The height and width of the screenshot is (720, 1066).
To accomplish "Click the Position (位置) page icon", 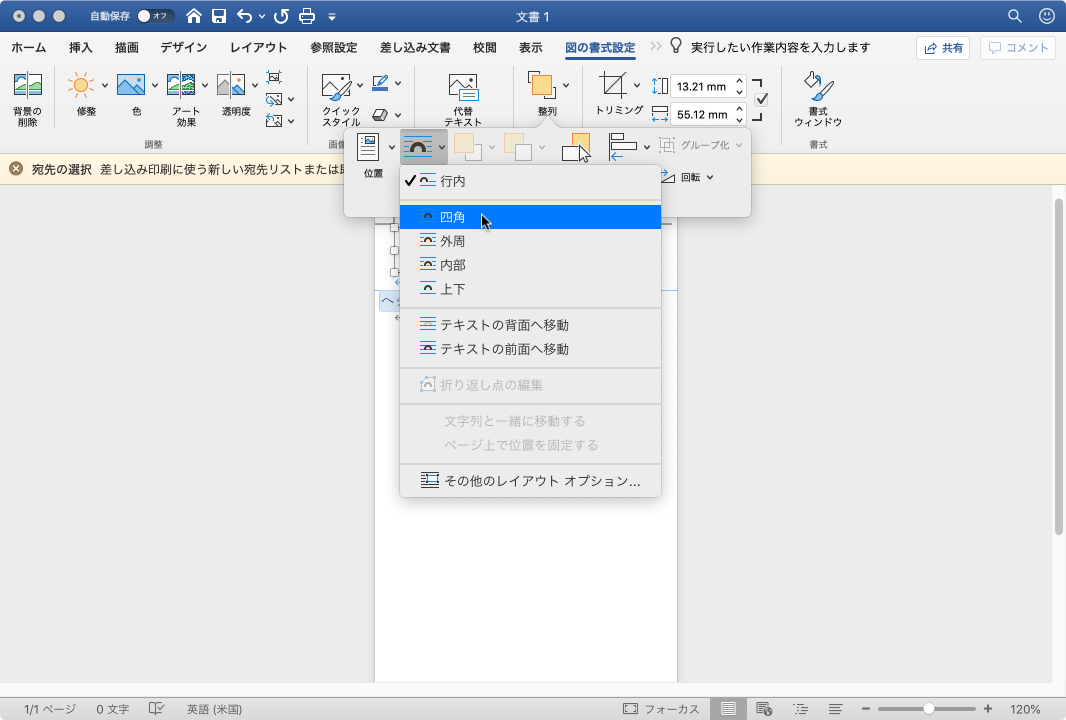I will [368, 147].
